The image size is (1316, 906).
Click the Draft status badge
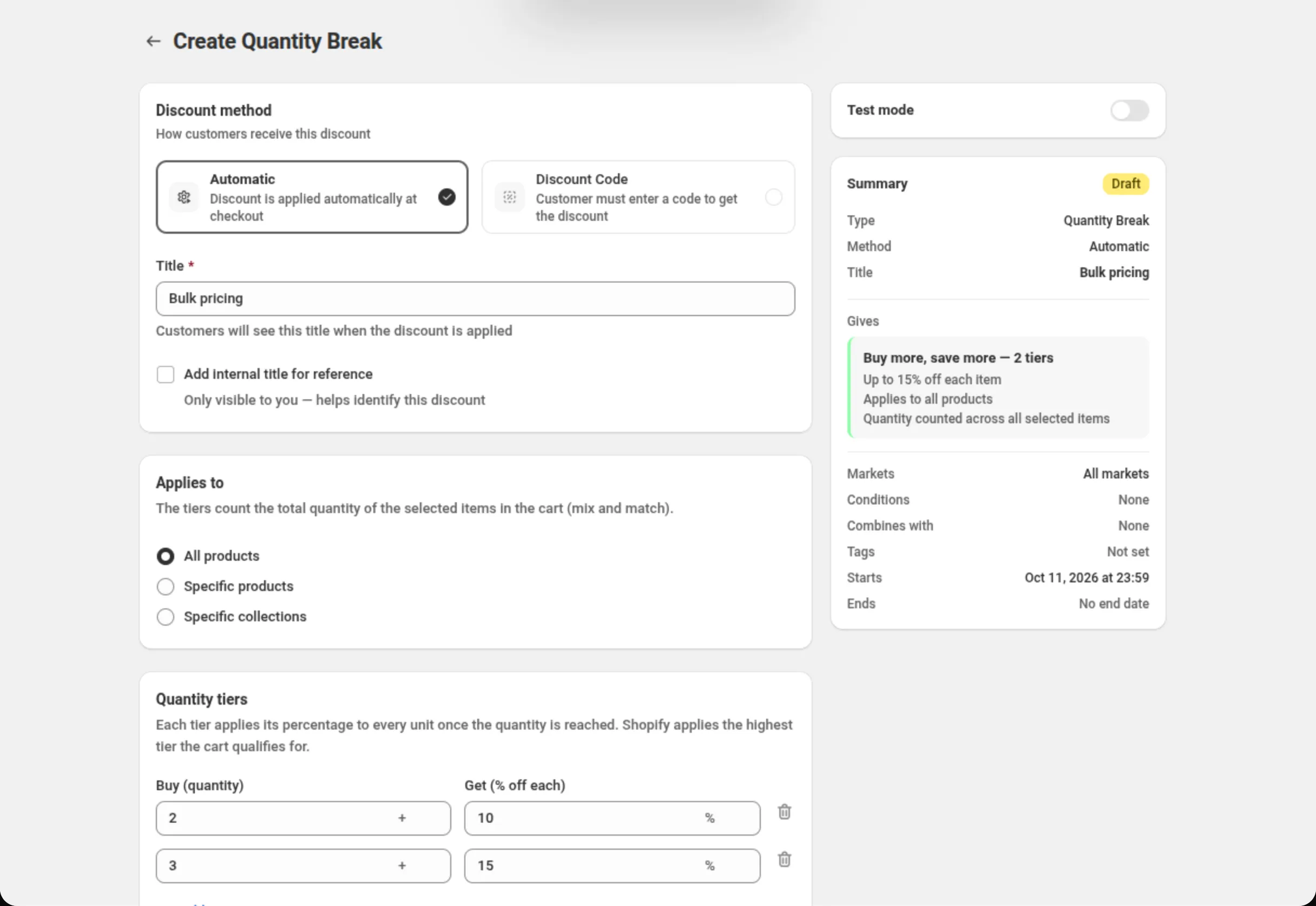point(1126,184)
